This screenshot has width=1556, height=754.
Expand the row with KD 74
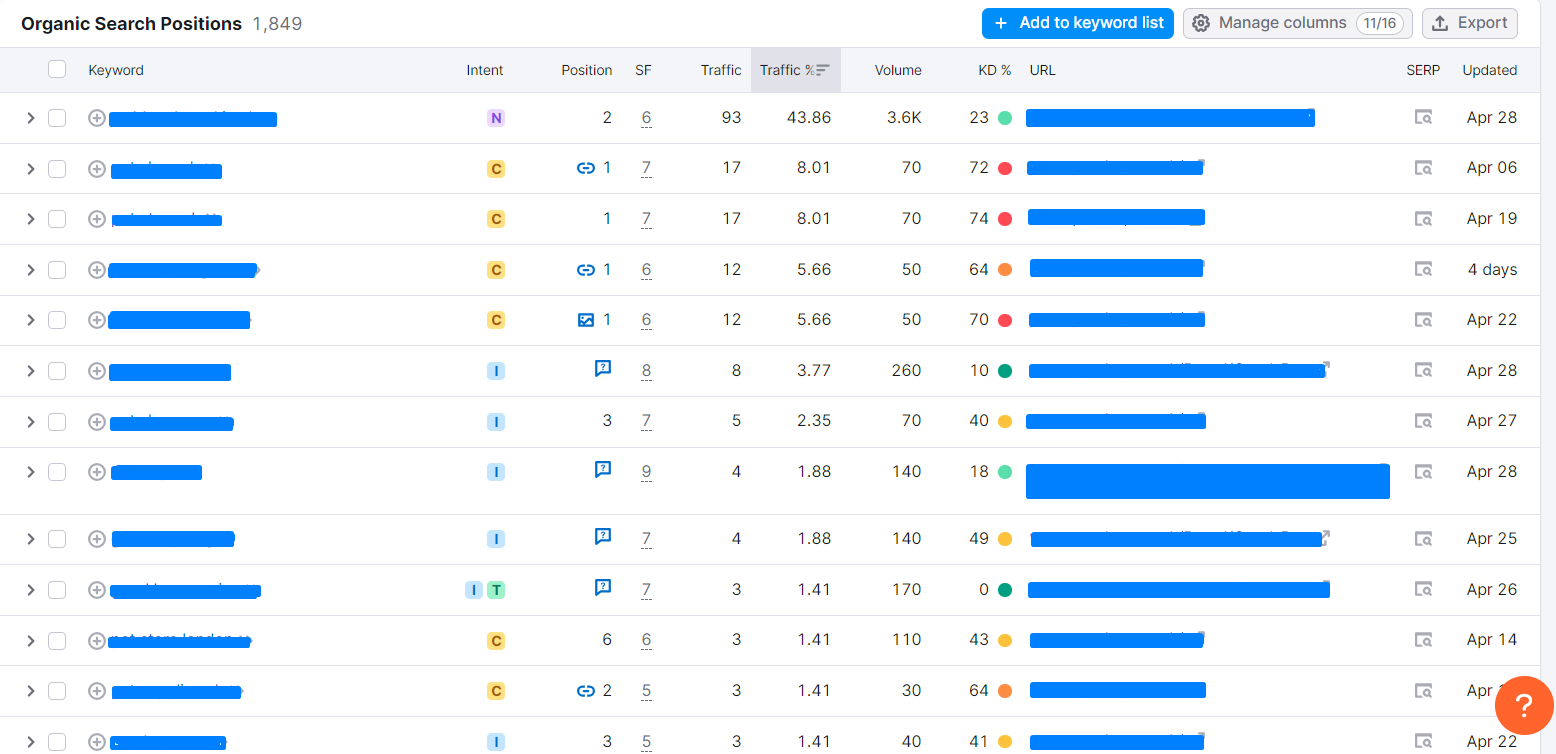[x=30, y=219]
